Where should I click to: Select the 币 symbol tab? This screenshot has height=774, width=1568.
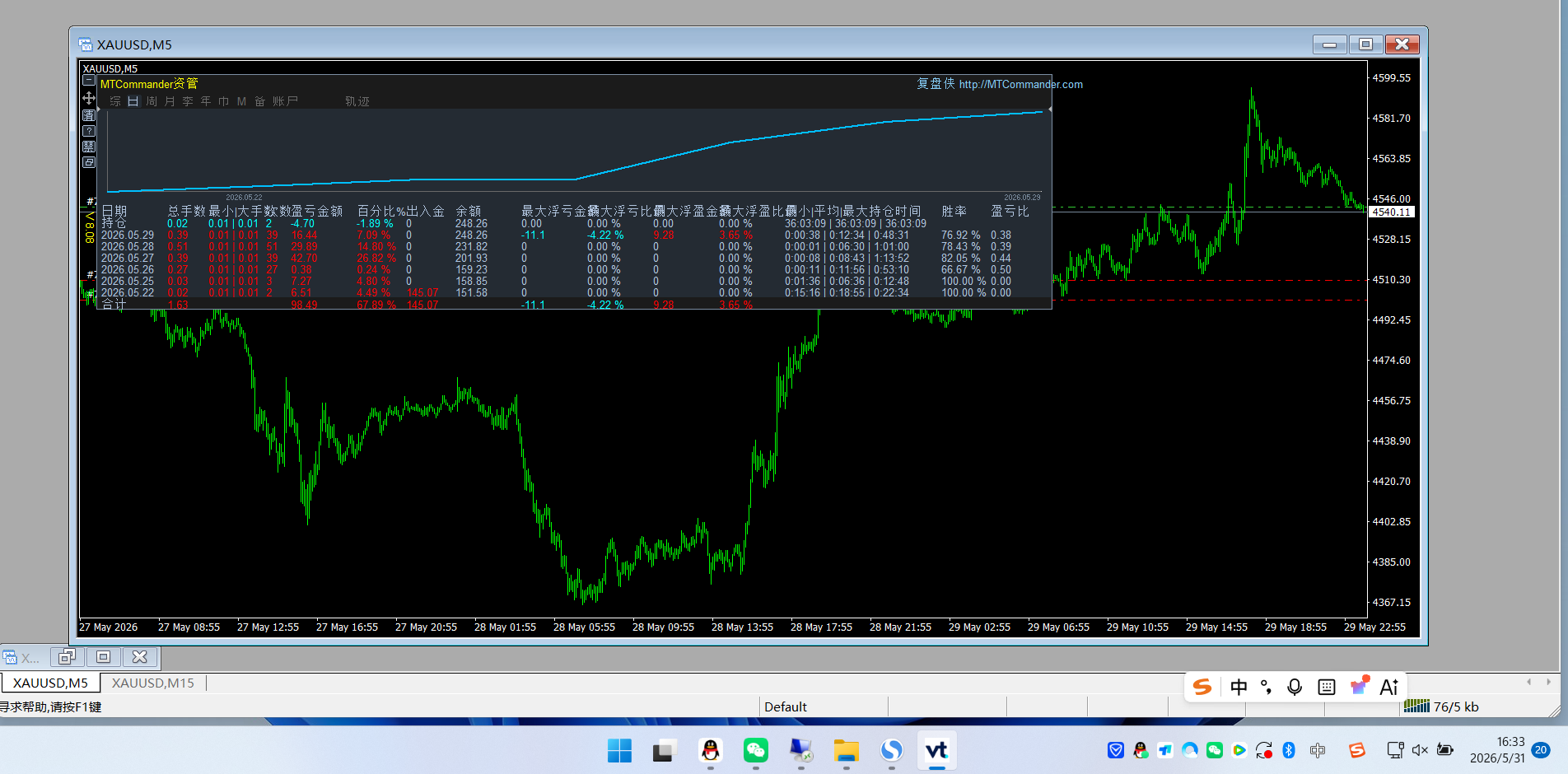(x=224, y=101)
